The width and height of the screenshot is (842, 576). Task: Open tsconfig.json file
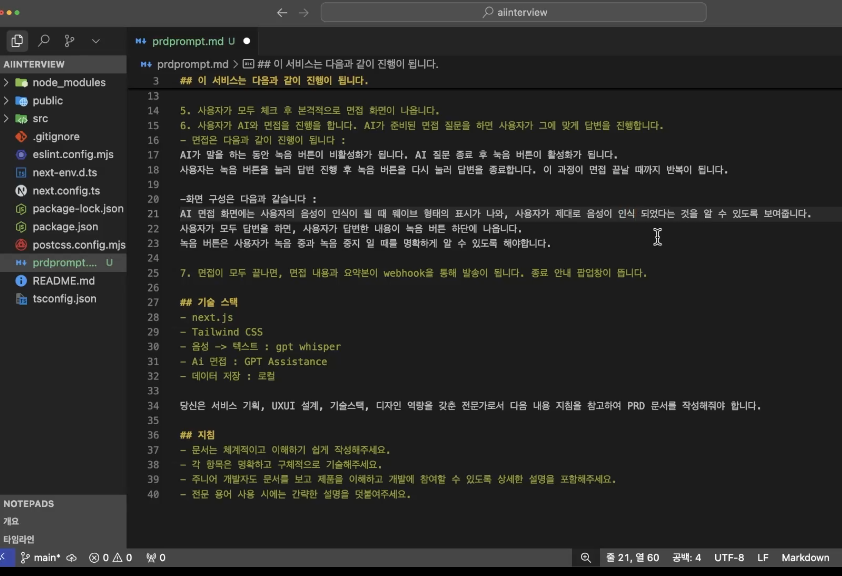click(63, 298)
